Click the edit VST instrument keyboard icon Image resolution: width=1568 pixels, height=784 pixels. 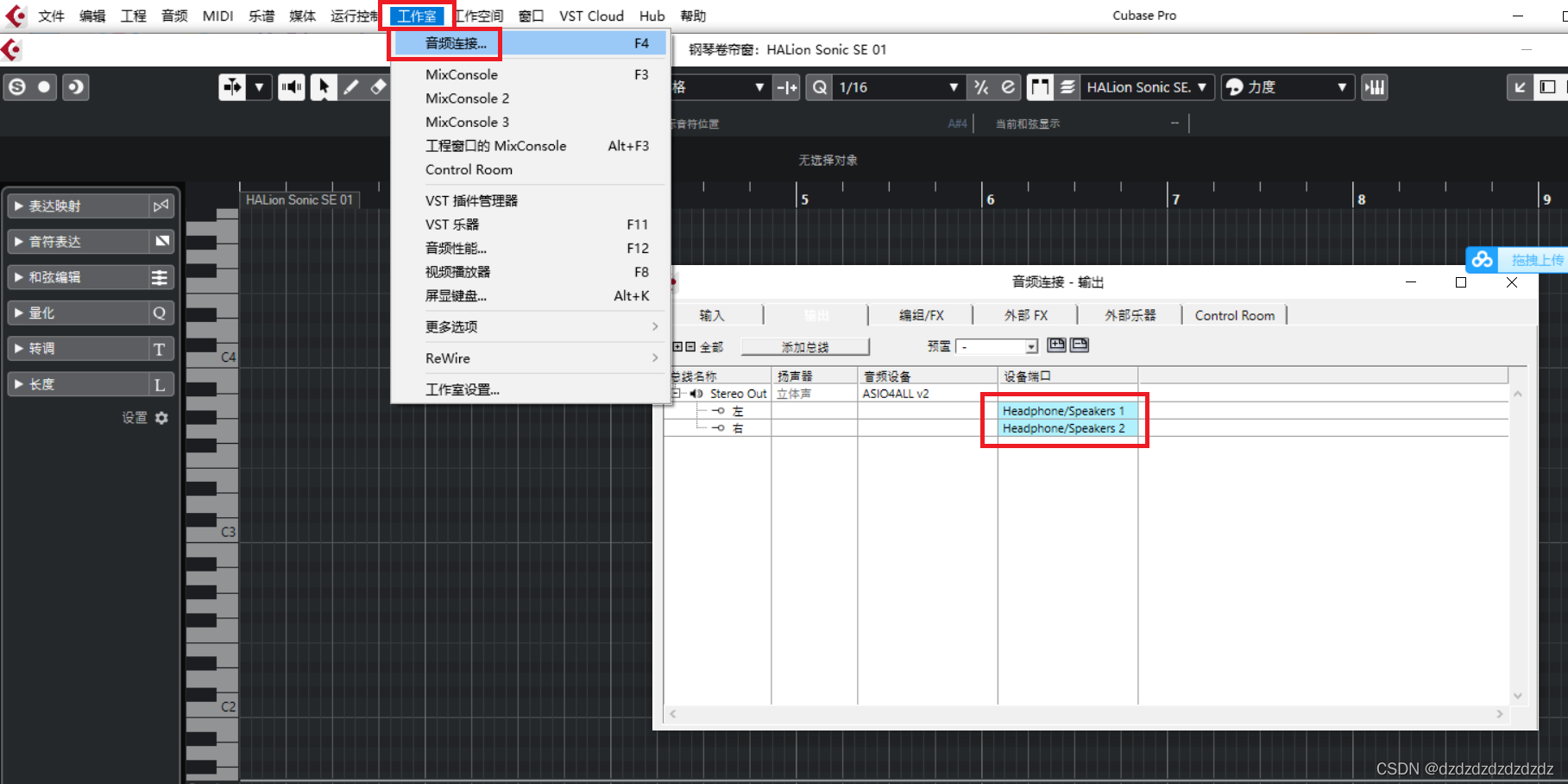[1375, 87]
